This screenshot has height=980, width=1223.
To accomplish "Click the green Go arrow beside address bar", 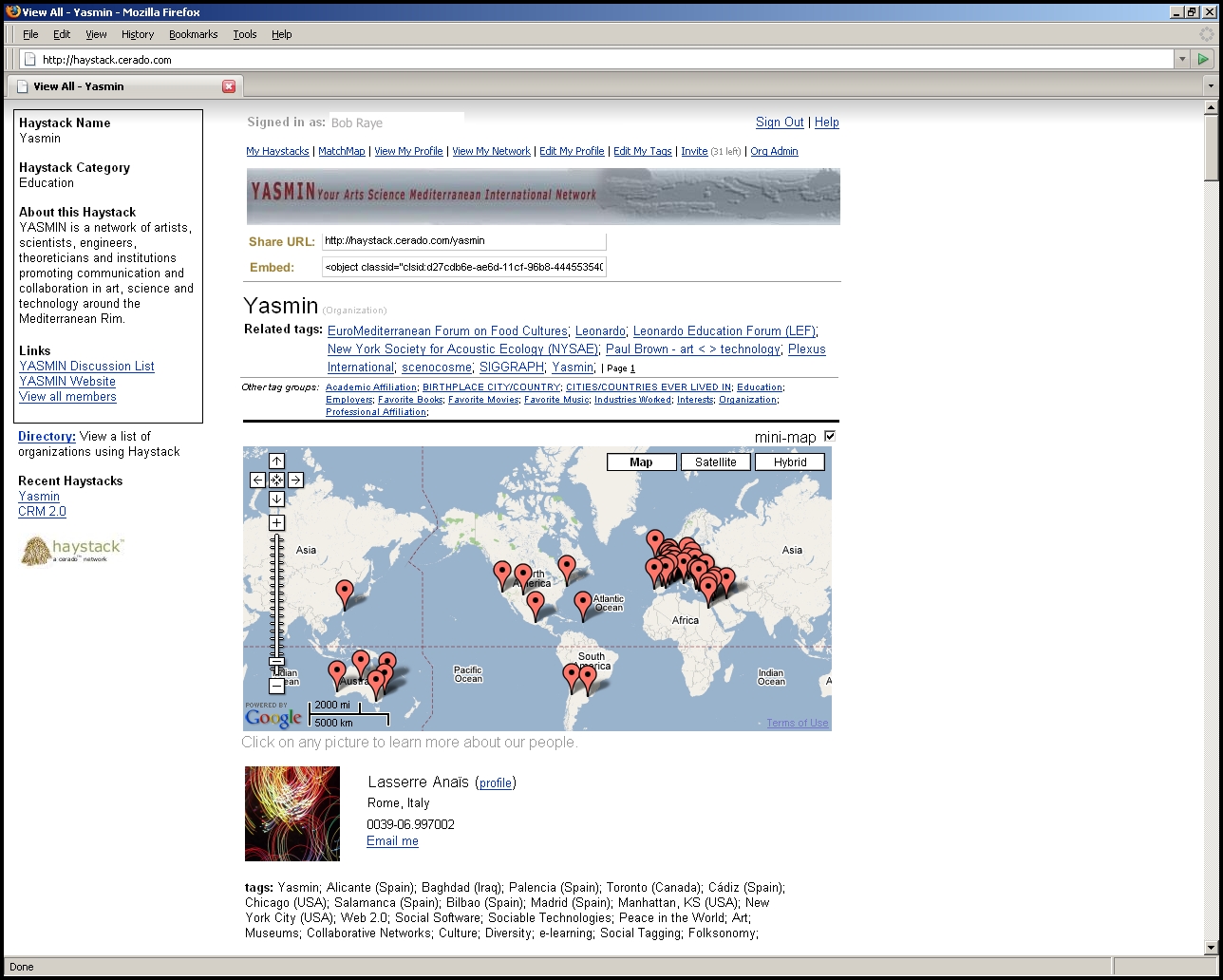I will (1203, 59).
